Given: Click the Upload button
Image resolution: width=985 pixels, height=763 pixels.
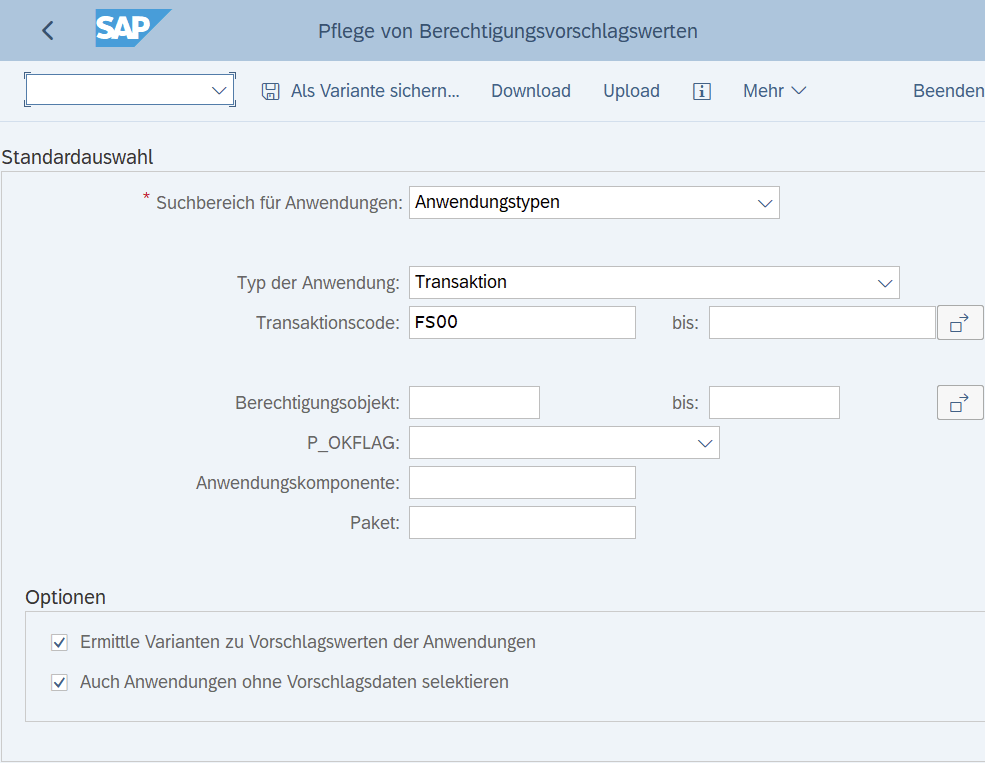Looking at the screenshot, I should click(x=631, y=91).
